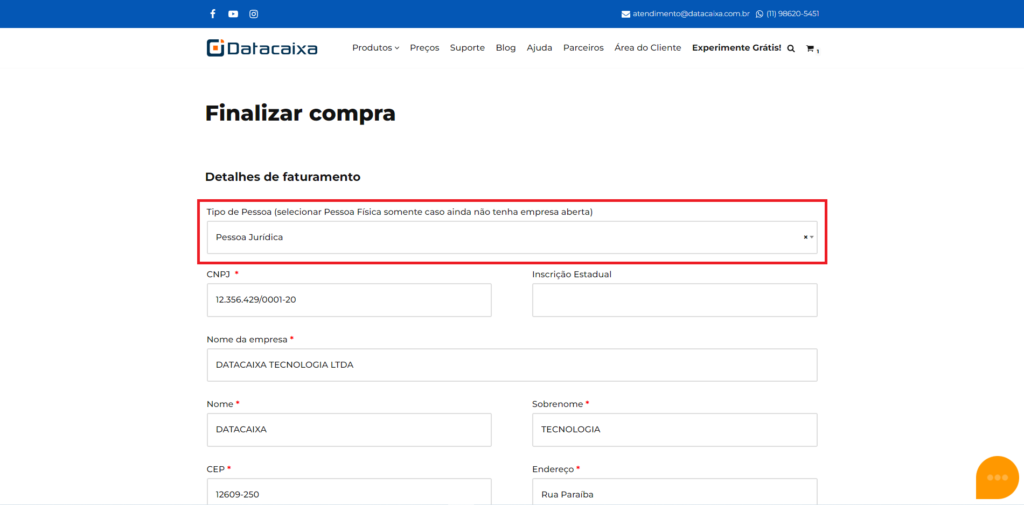The image size is (1024, 505).
Task: Focus the Nome da empresa field
Action: [512, 365]
